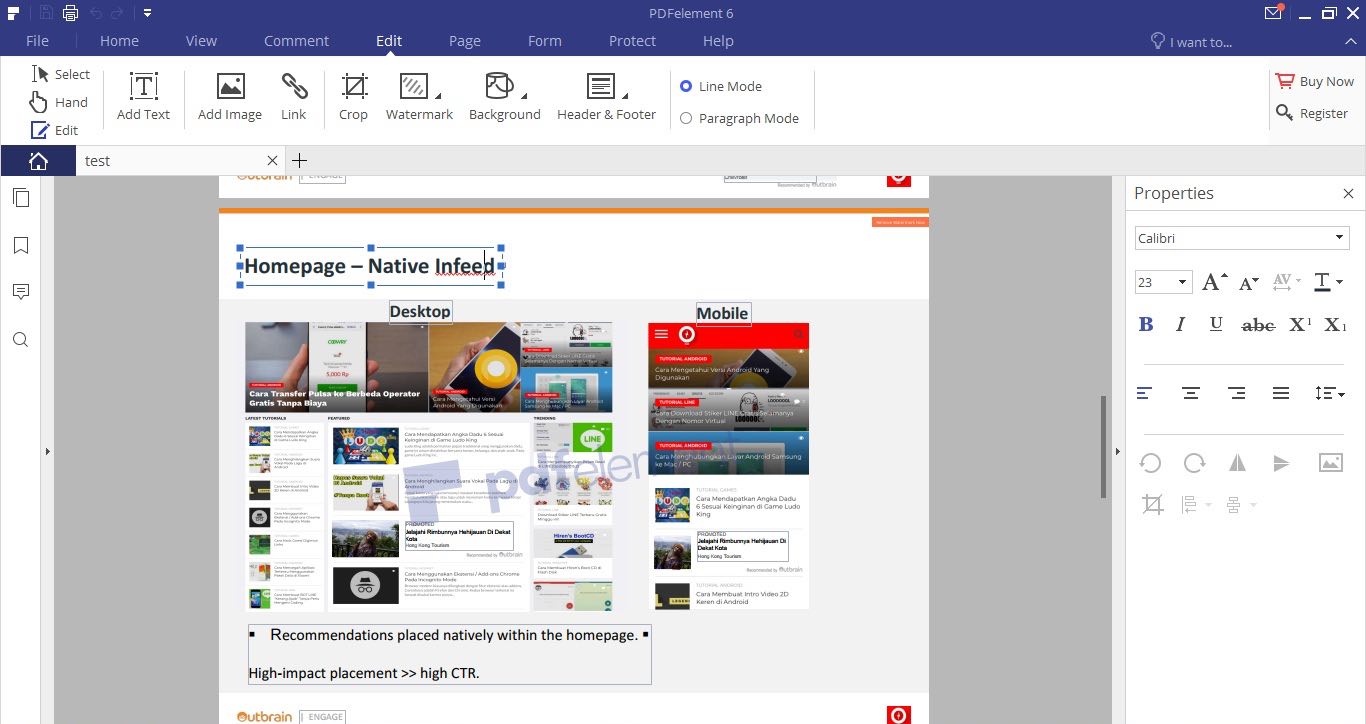Center-align text in Properties panel
Image resolution: width=1366 pixels, height=724 pixels.
pos(1190,393)
